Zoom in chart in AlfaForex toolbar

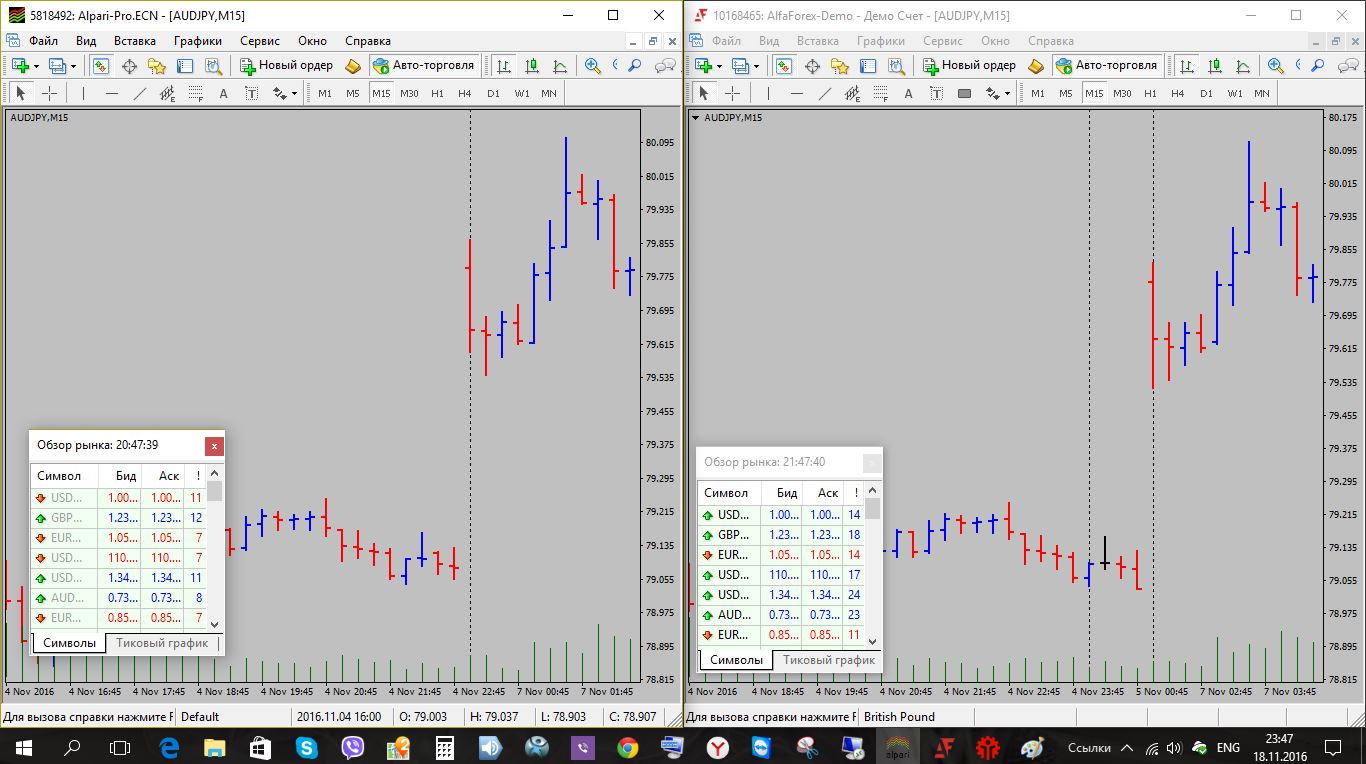1276,65
